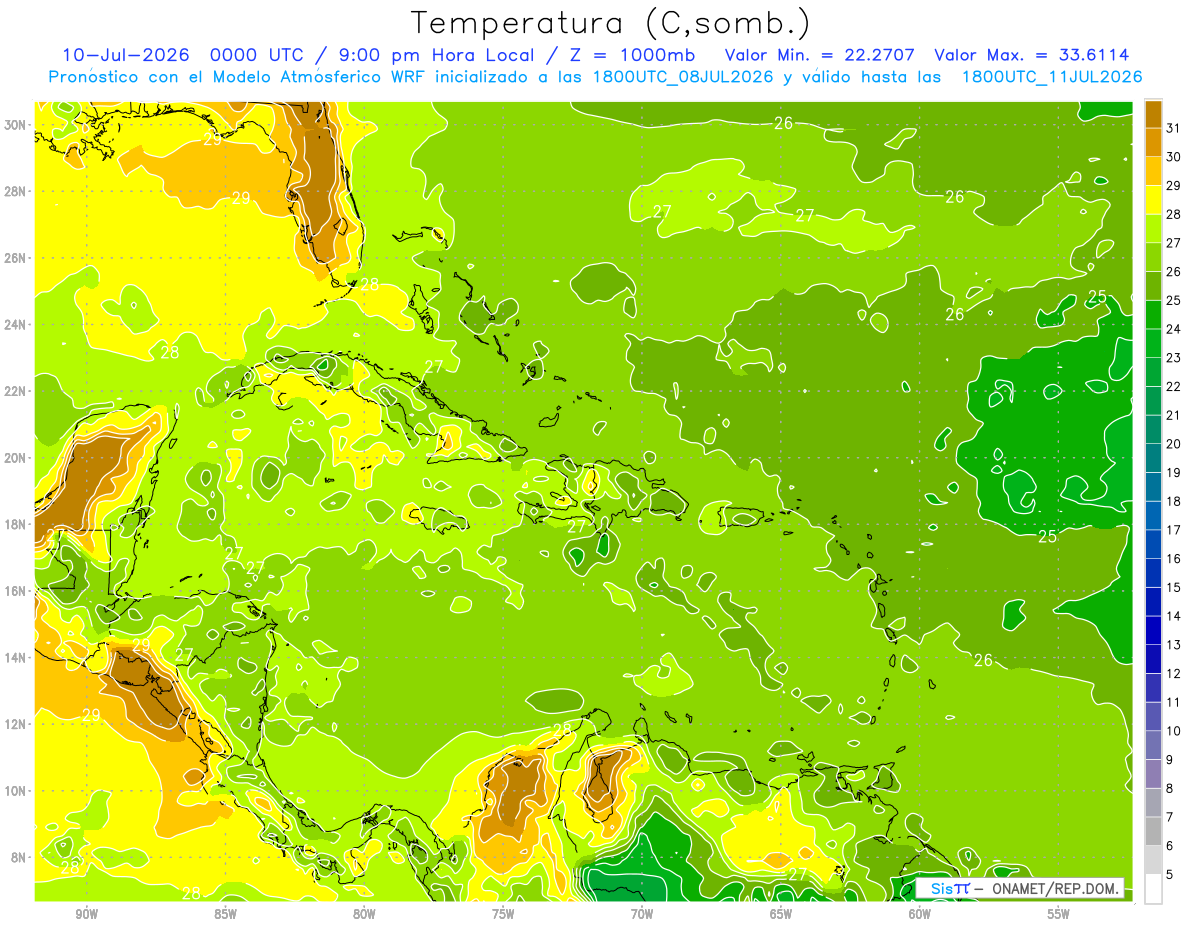This screenshot has width=1200, height=927.
Task: Select the date "10-Jul-2026"
Action: point(125,55)
